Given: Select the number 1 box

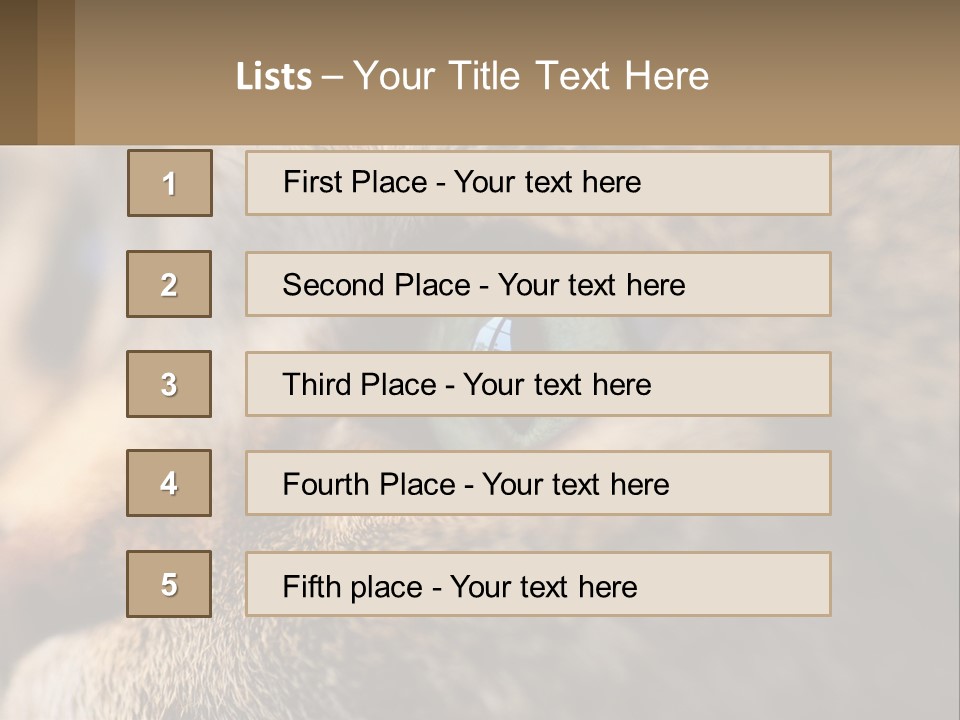Looking at the screenshot, I should pos(170,183).
